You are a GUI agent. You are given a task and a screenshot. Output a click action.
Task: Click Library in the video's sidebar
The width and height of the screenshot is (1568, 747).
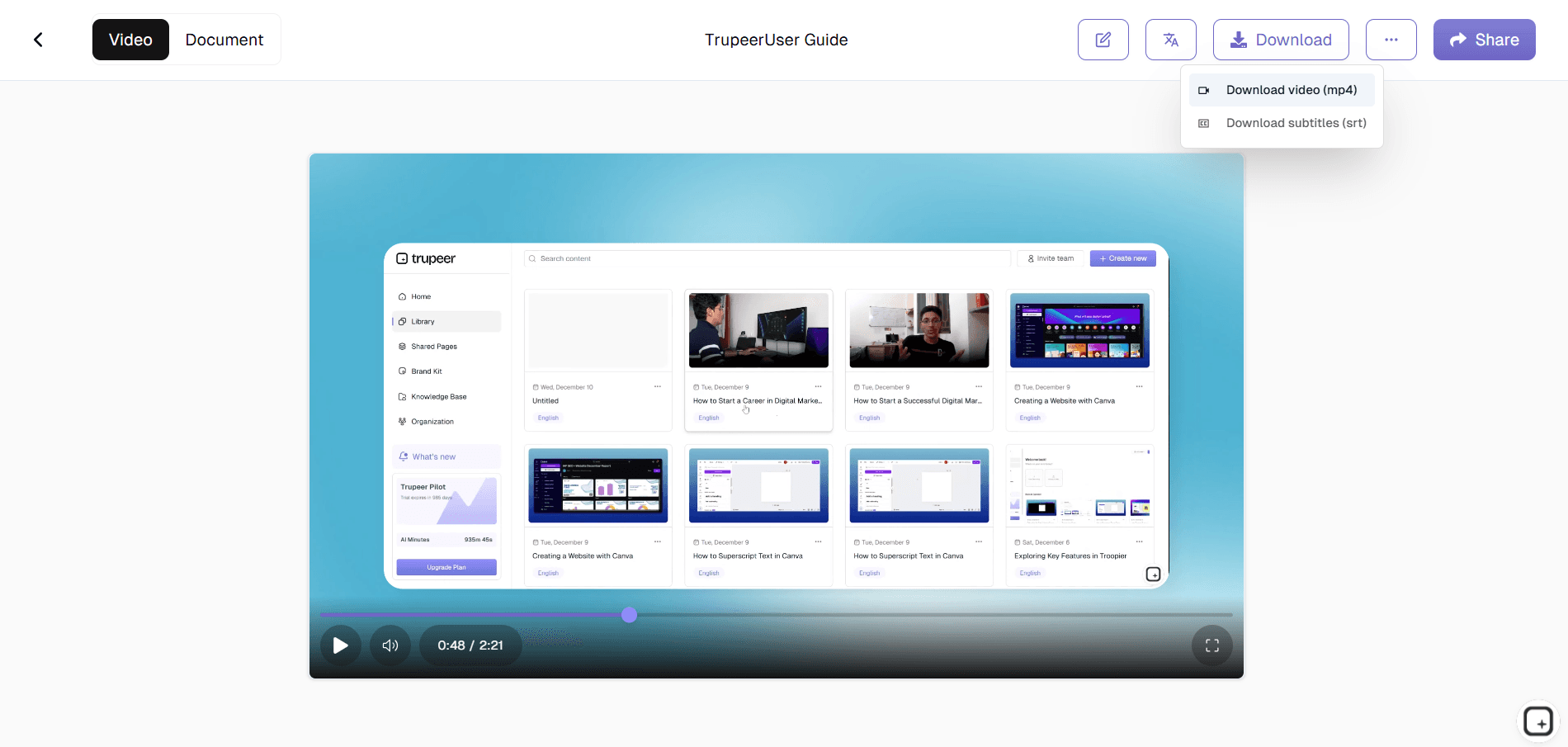pos(446,321)
